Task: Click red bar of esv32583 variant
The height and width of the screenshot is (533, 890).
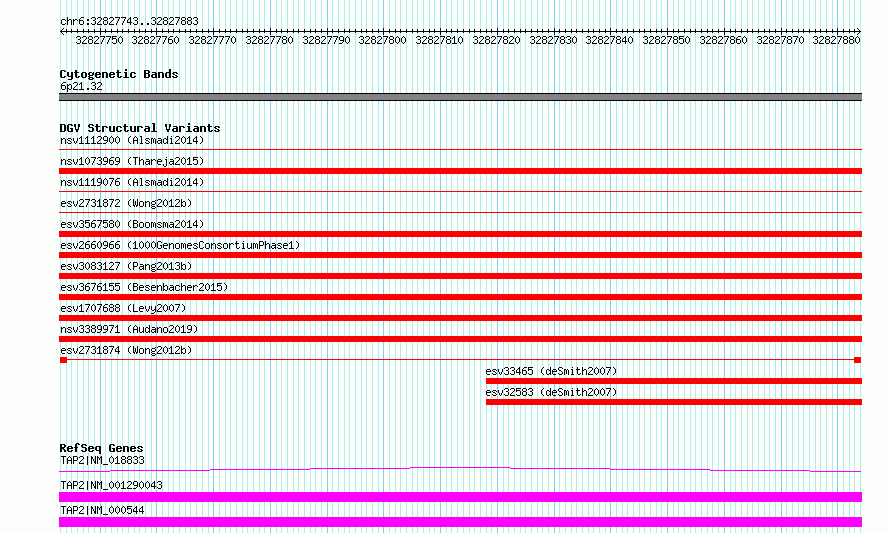Action: click(674, 402)
